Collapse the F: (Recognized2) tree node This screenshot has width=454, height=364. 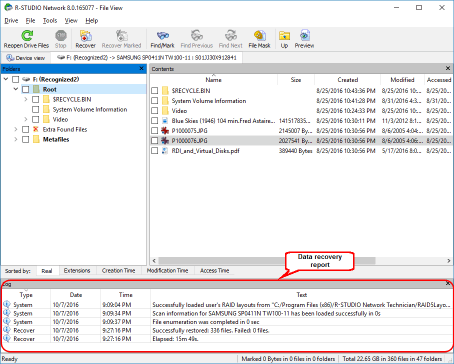pyautogui.click(x=6, y=79)
